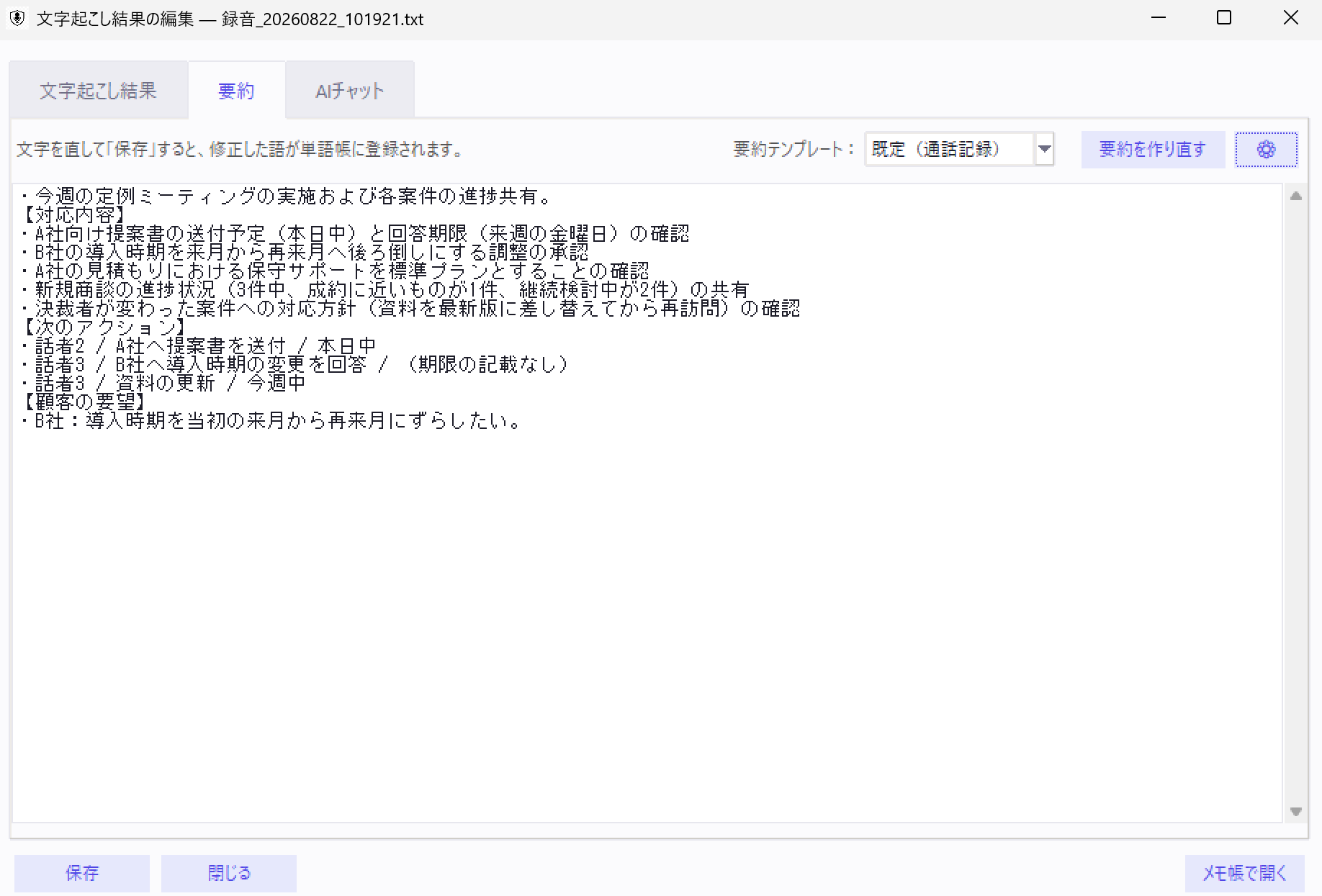The image size is (1322, 896).
Task: Click line starting 決裁者が変わった案件
Action: pos(410,308)
